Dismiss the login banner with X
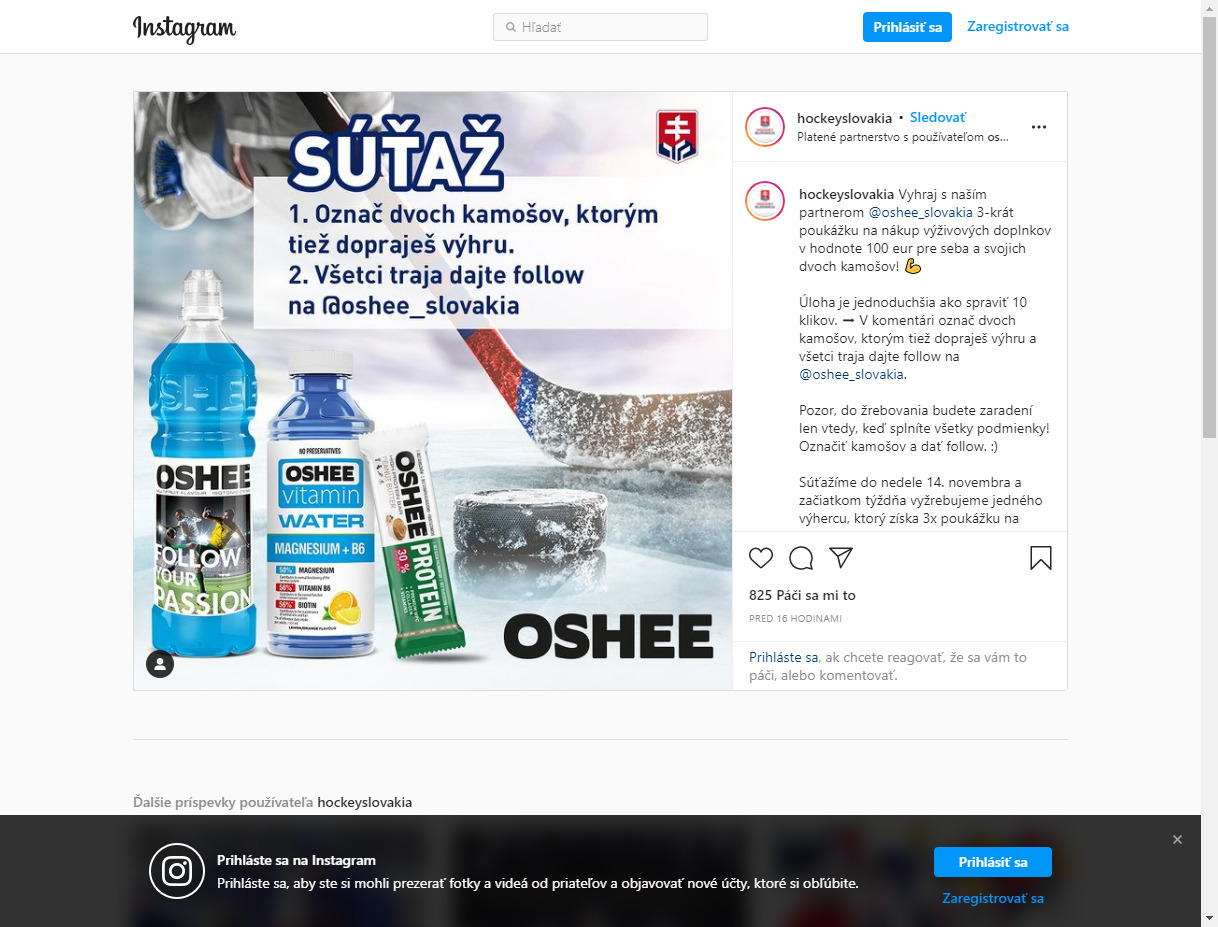This screenshot has width=1218, height=927. point(1177,840)
